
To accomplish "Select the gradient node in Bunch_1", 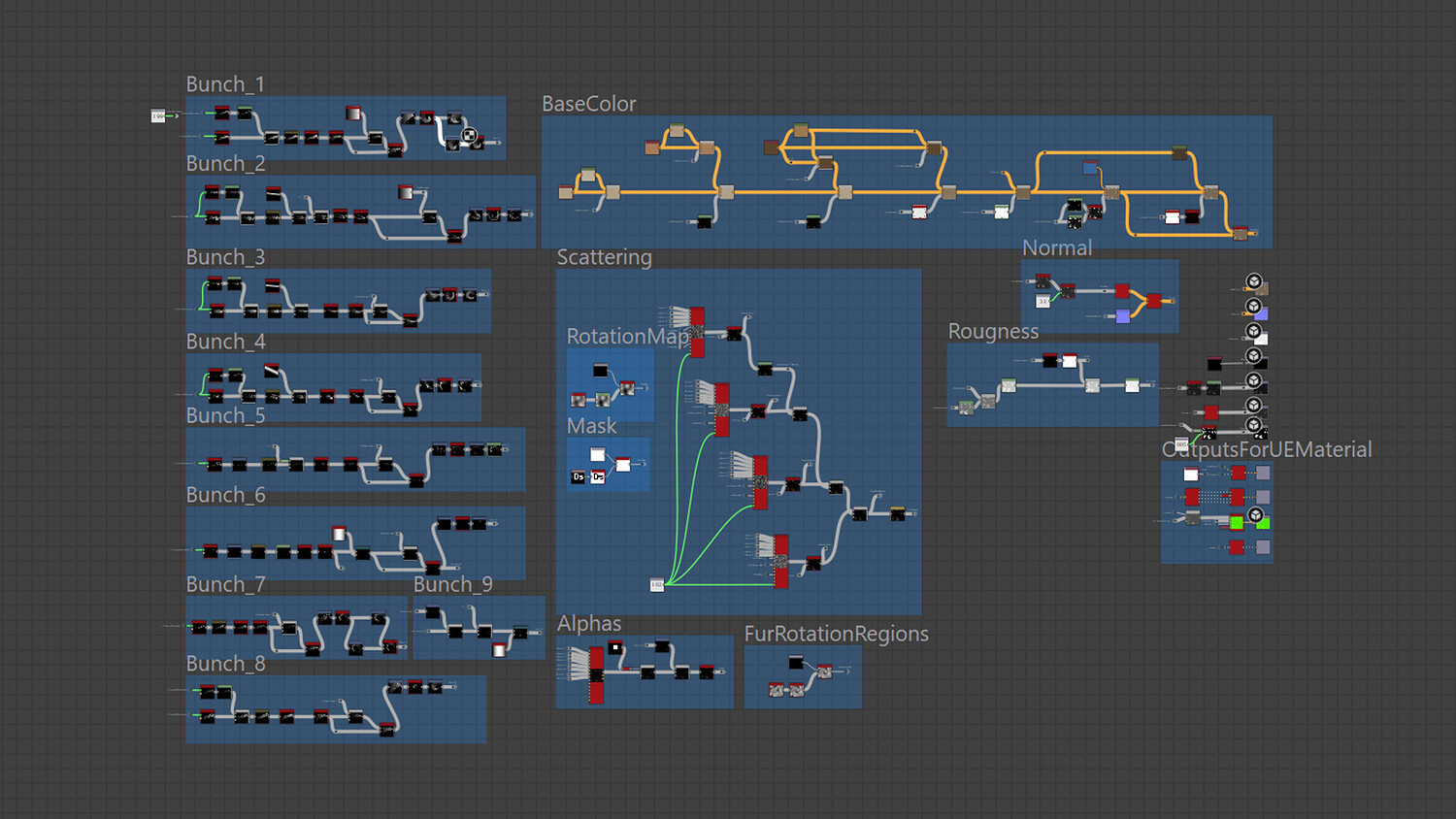I will [353, 113].
